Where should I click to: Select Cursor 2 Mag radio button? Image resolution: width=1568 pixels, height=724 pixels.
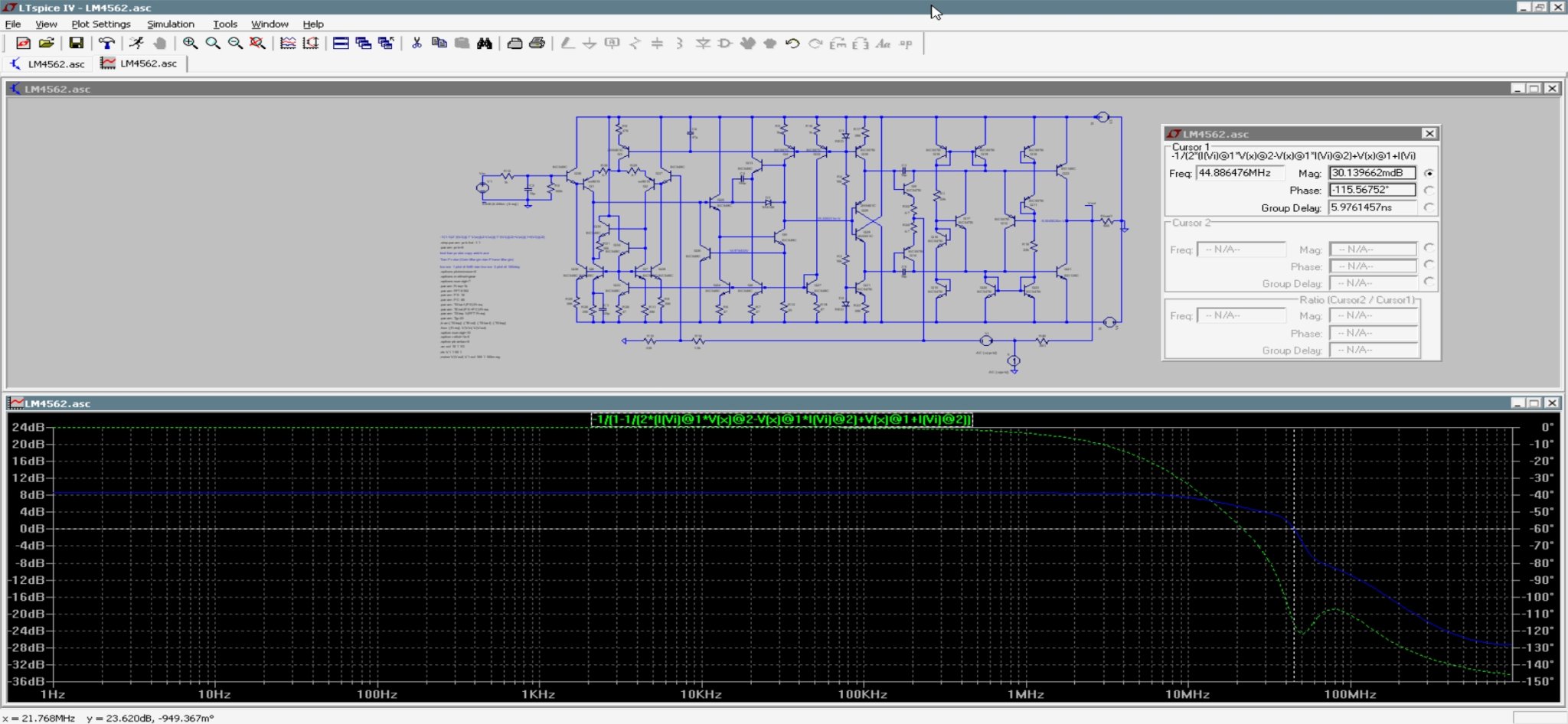tap(1429, 248)
